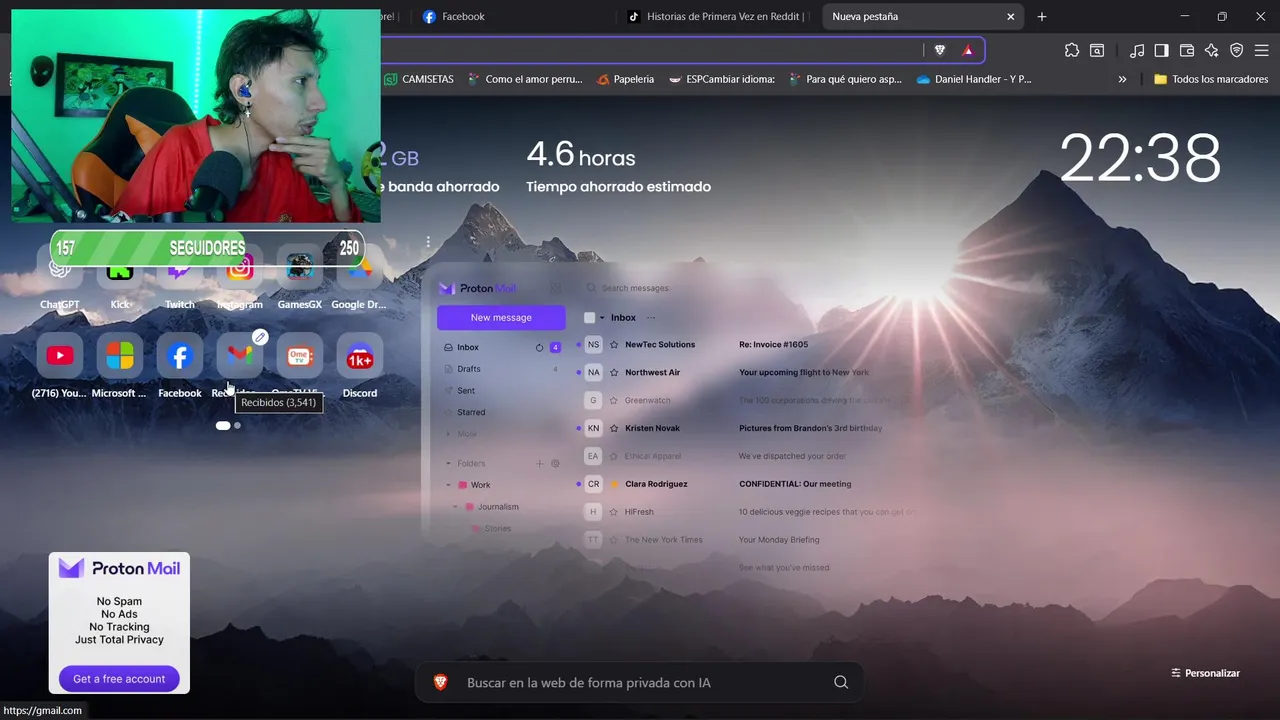Open a new tab with the plus button
The height and width of the screenshot is (720, 1280).
[x=1042, y=16]
